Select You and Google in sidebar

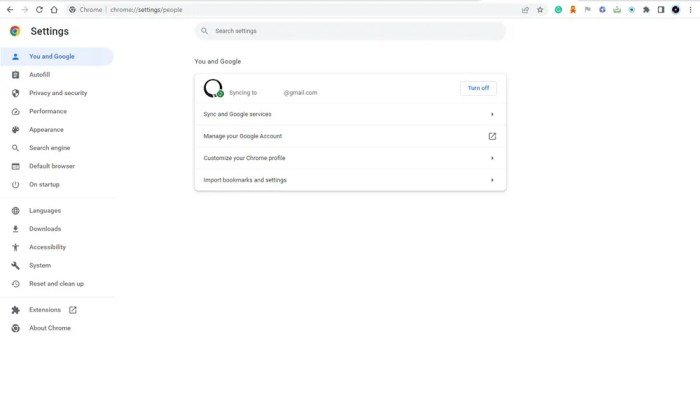coord(57,56)
